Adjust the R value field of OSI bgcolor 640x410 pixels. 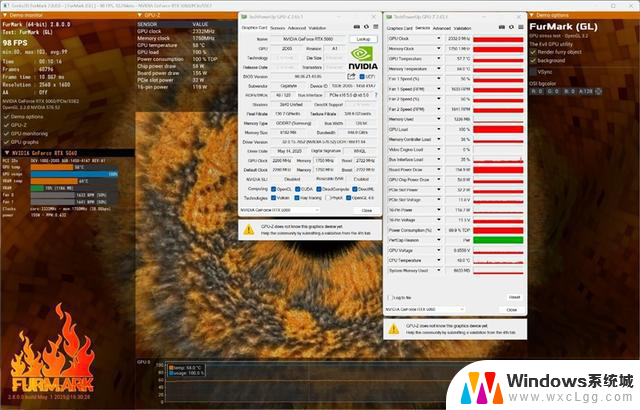tap(537, 91)
